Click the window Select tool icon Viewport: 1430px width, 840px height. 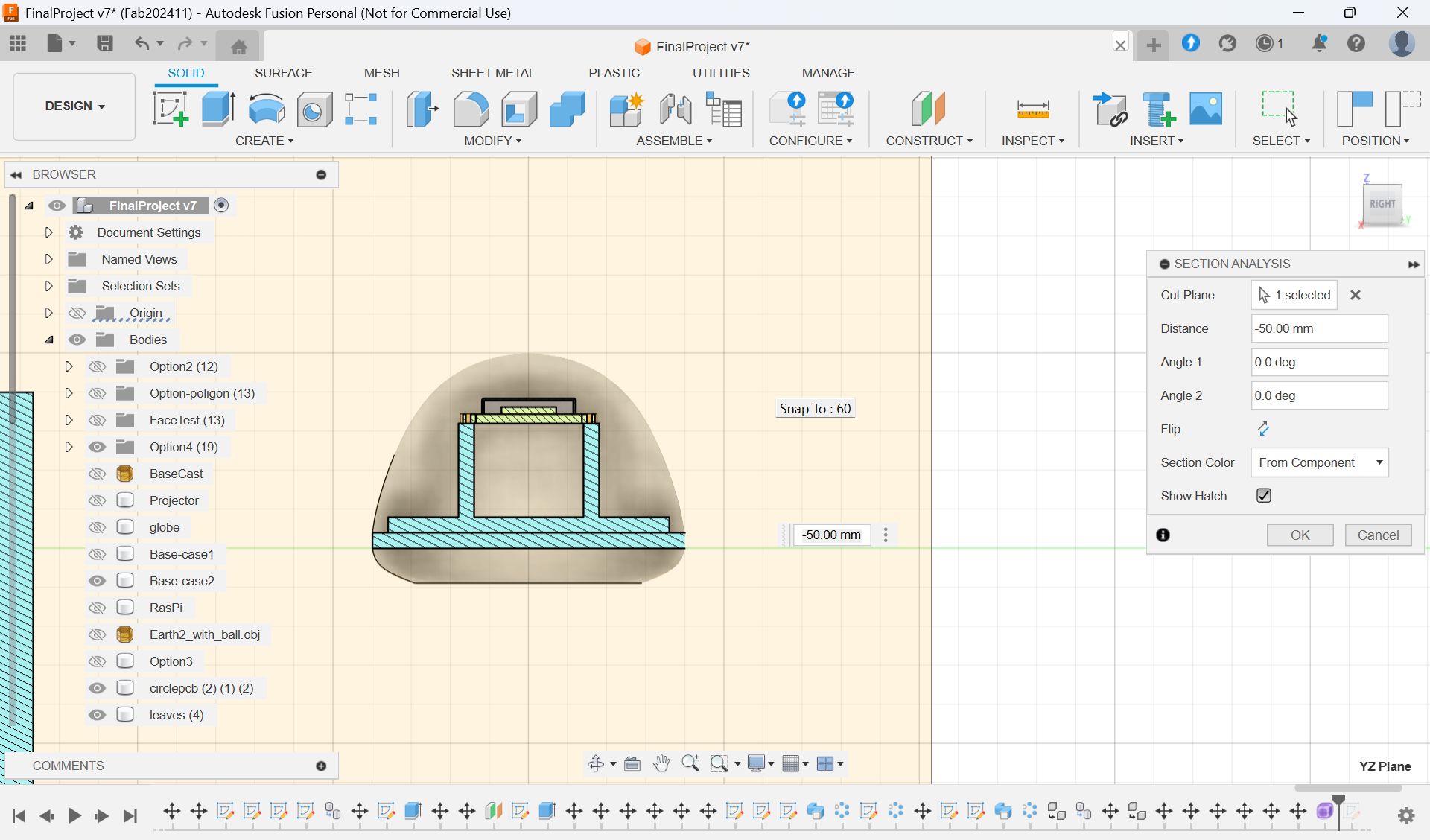[x=1279, y=109]
